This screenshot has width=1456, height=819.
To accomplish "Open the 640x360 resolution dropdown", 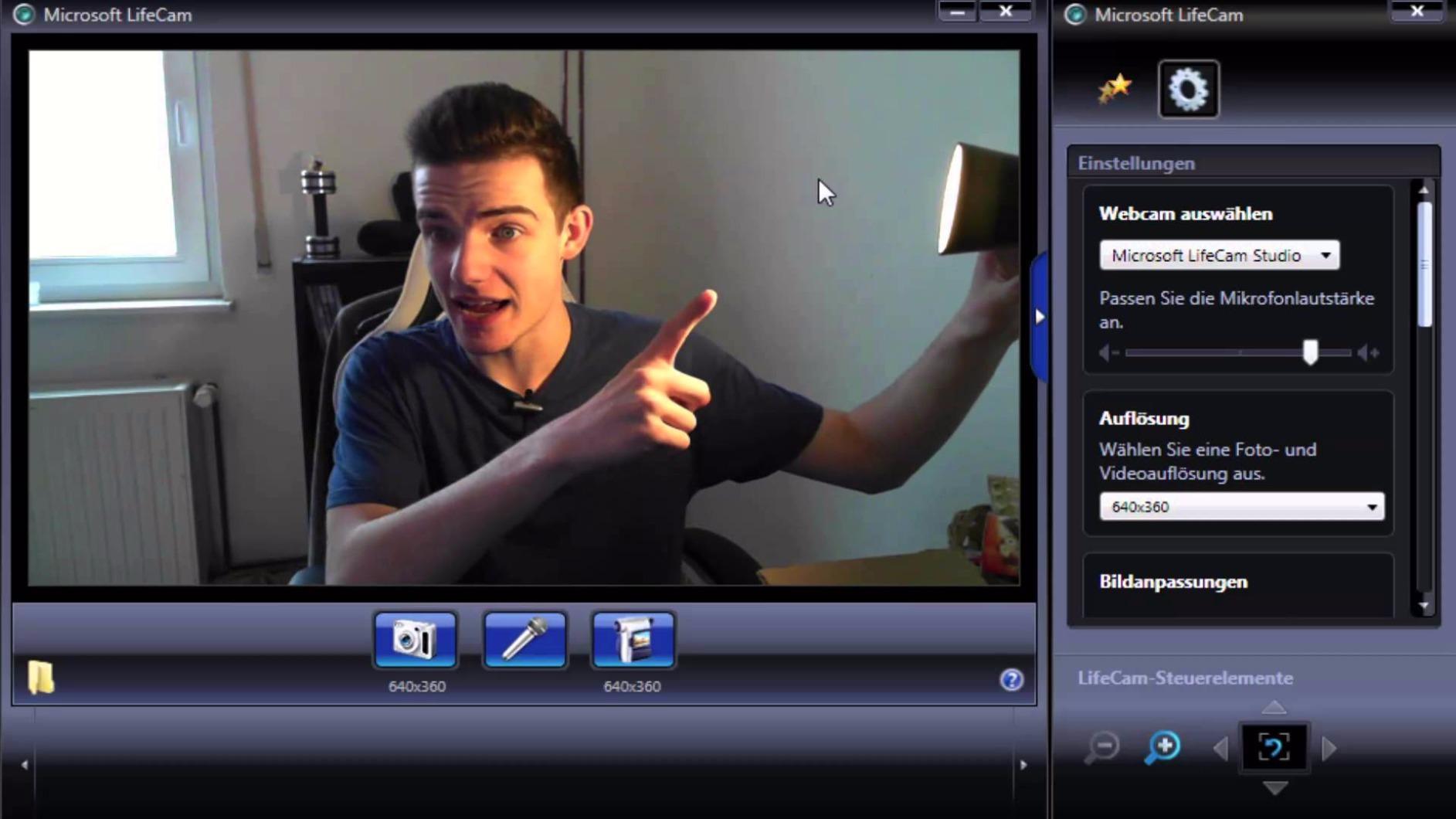I will (1241, 507).
